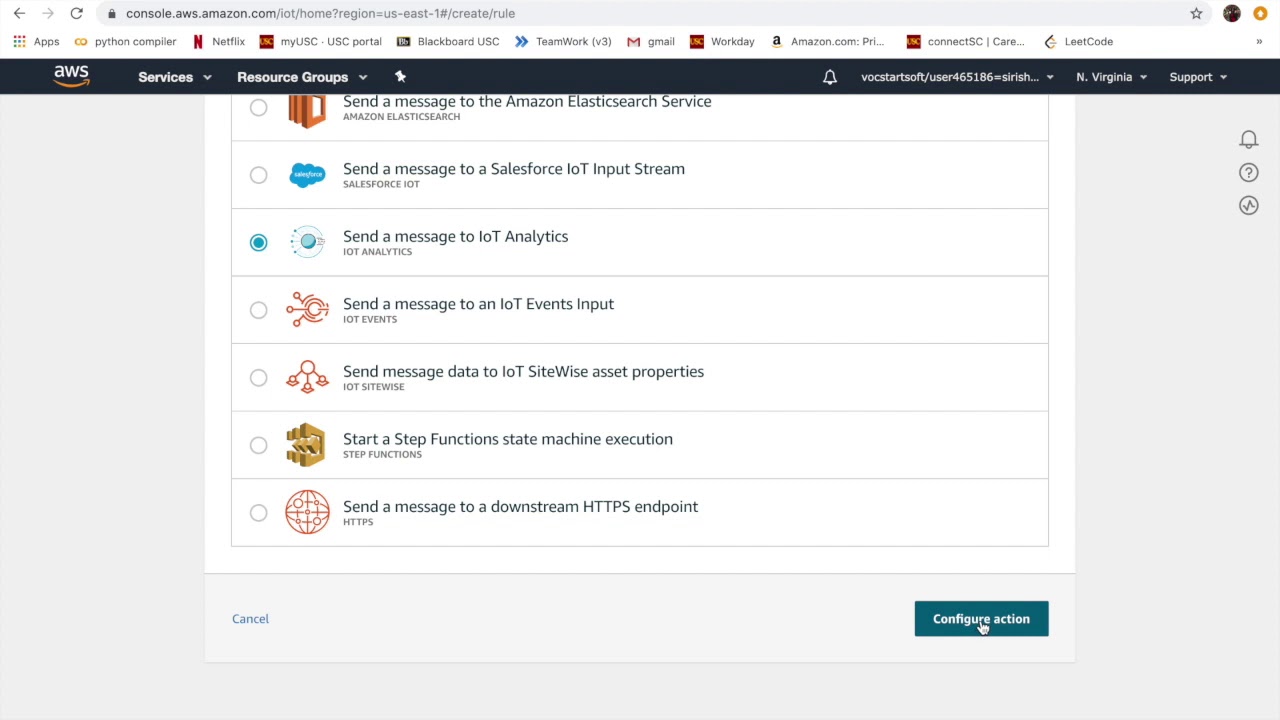Click the IoT Events service icon

coord(307,310)
